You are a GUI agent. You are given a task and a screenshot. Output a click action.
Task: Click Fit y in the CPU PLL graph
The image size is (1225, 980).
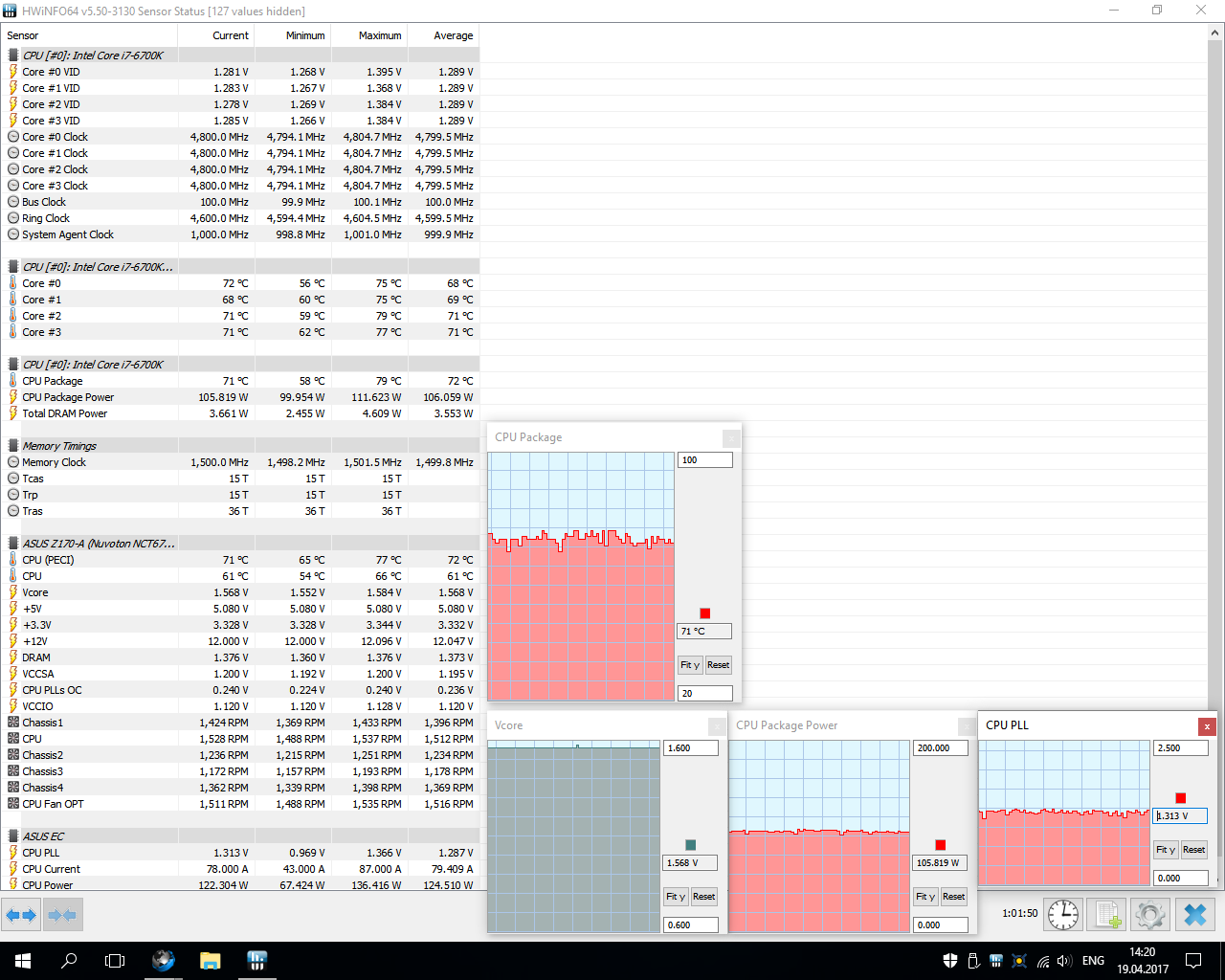[1166, 850]
